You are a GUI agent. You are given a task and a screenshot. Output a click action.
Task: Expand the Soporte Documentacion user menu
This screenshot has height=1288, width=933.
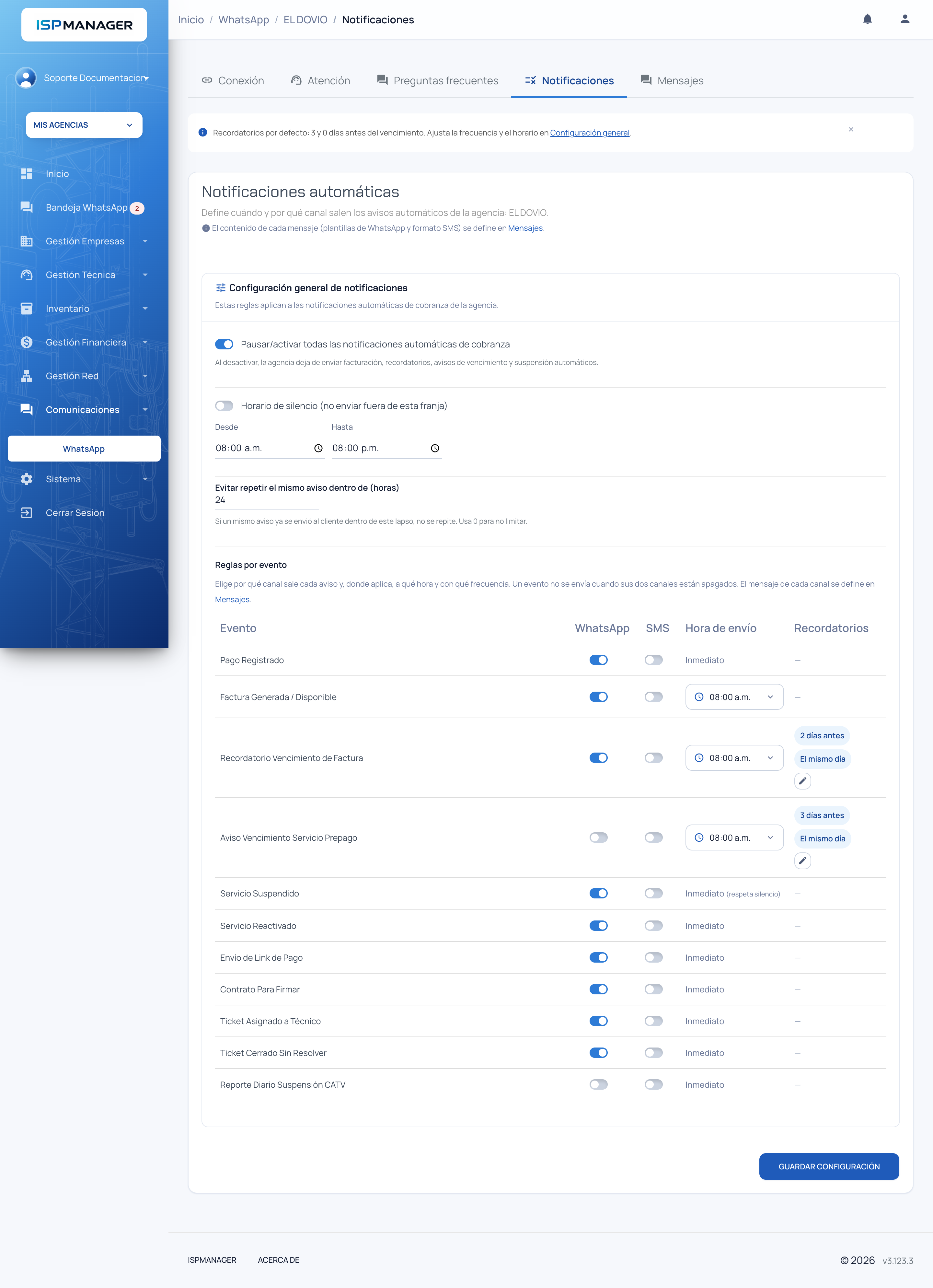[84, 78]
